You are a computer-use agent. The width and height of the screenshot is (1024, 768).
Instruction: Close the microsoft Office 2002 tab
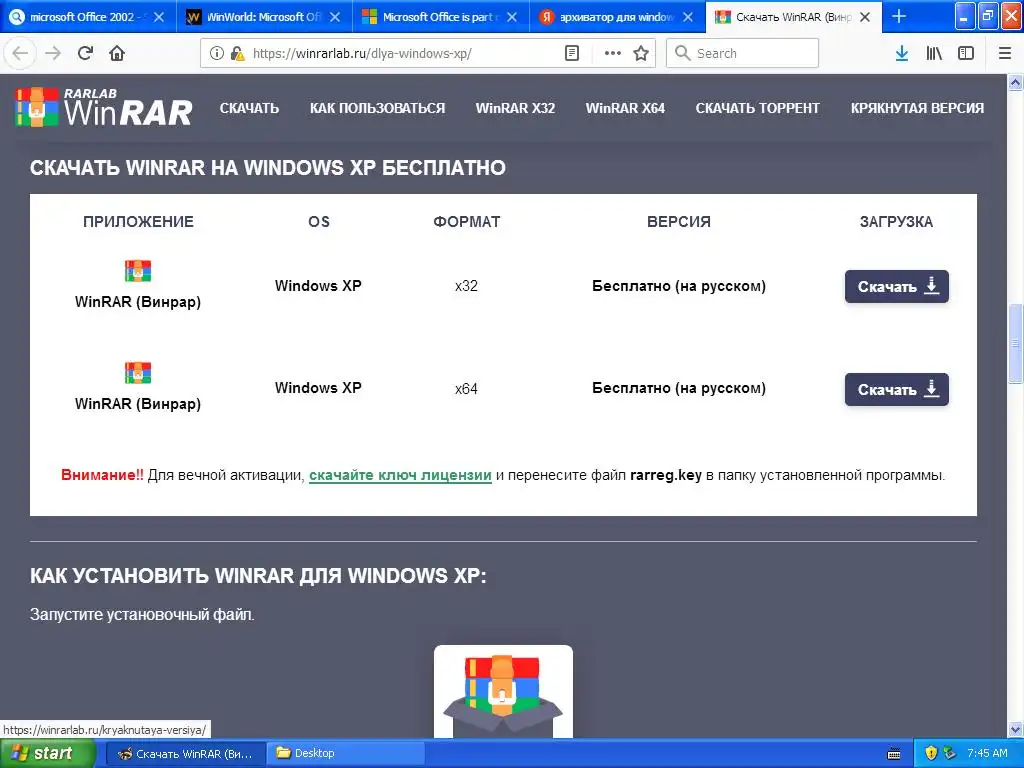(159, 17)
